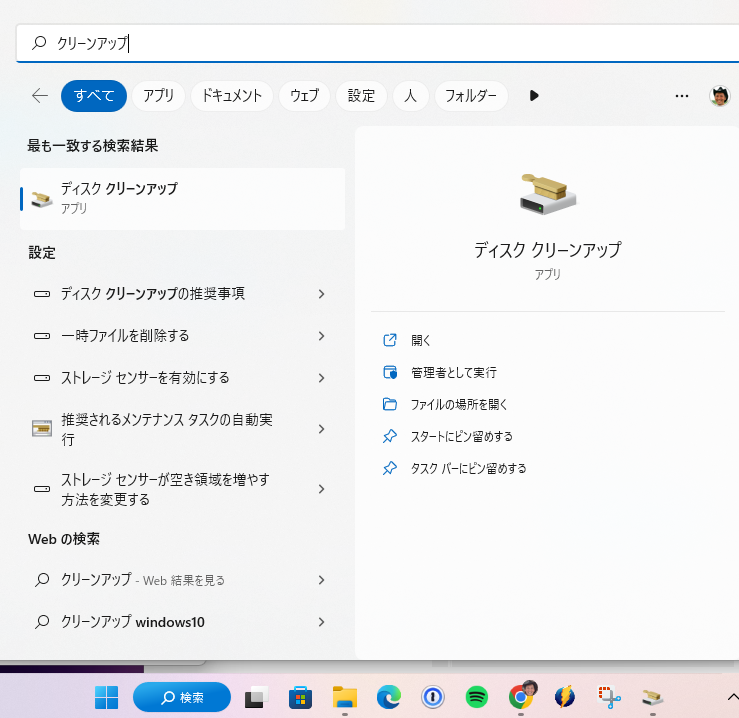Image resolution: width=739 pixels, height=718 pixels.
Task: Expand クリーンアップ windows10 web result chevron
Action: click(x=321, y=622)
